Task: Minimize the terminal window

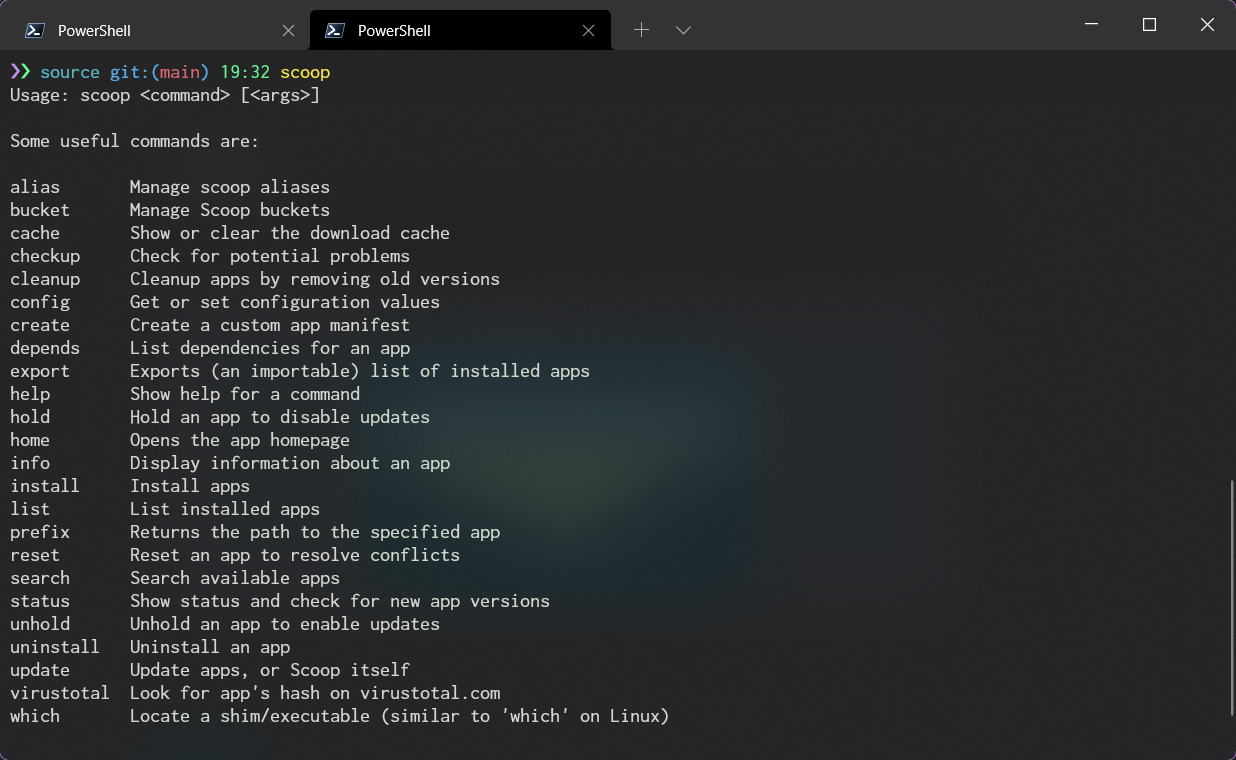Action: pyautogui.click(x=1092, y=25)
